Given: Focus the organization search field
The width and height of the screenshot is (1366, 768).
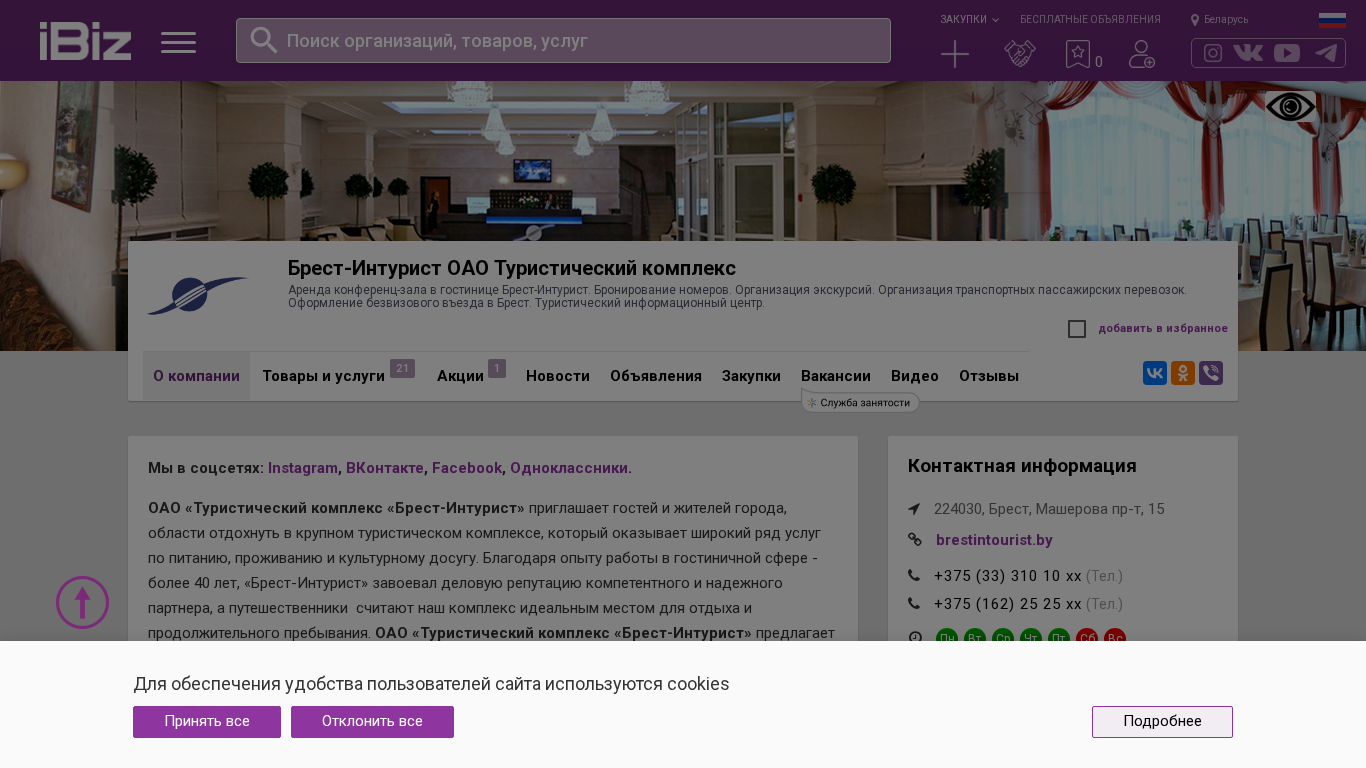Looking at the screenshot, I should click(x=563, y=41).
